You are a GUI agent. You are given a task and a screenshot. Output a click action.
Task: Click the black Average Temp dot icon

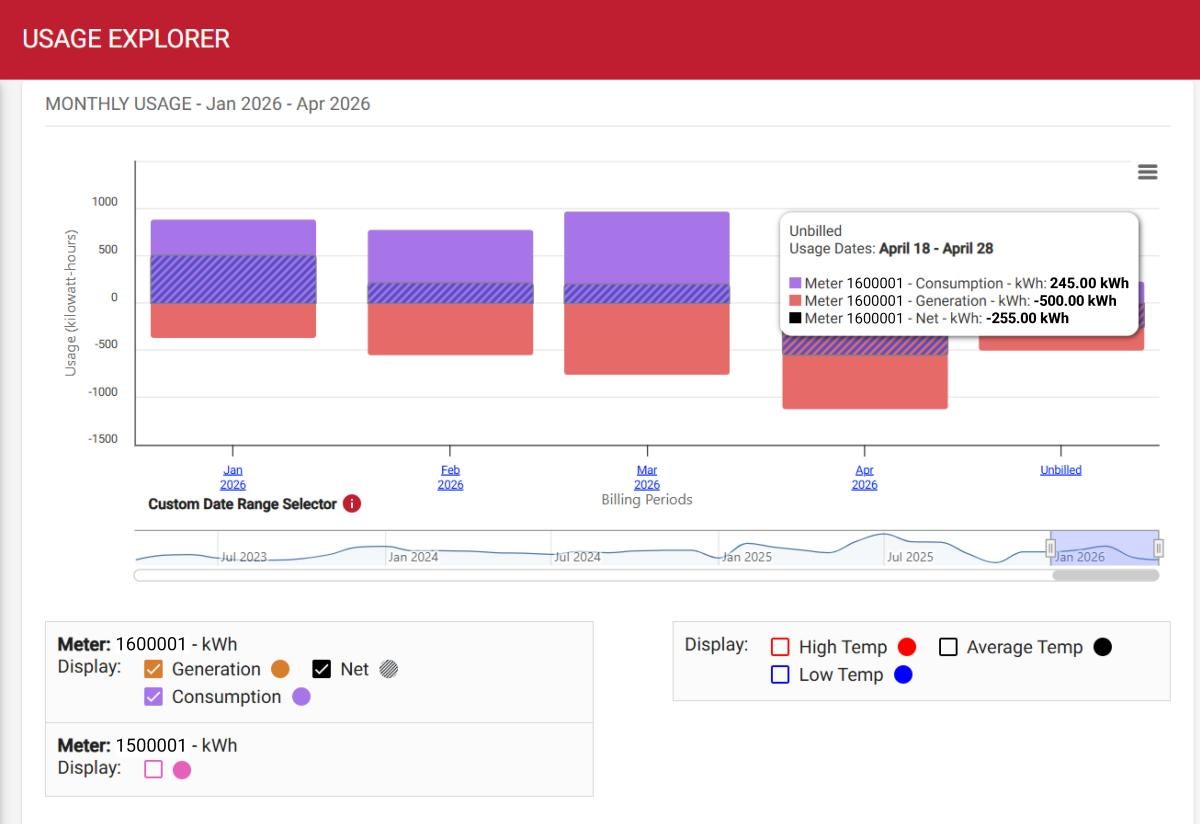pyautogui.click(x=1102, y=647)
